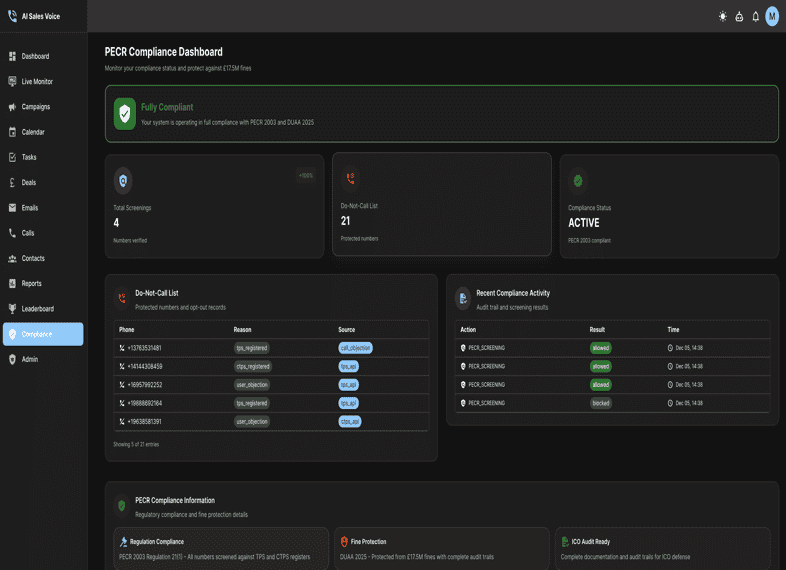Click the Compliance Status green check icon
This screenshot has width=786, height=570.
pos(578,180)
